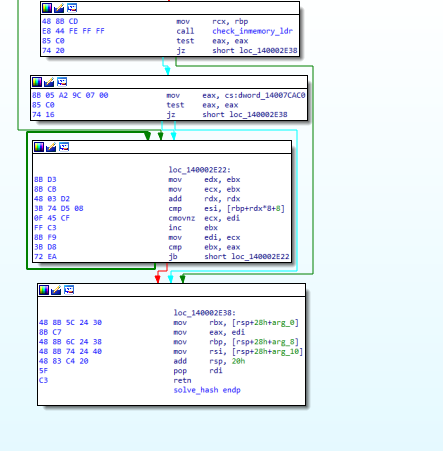Click 'solve_hash endp' line
The image size is (443, 451).
click(207, 390)
